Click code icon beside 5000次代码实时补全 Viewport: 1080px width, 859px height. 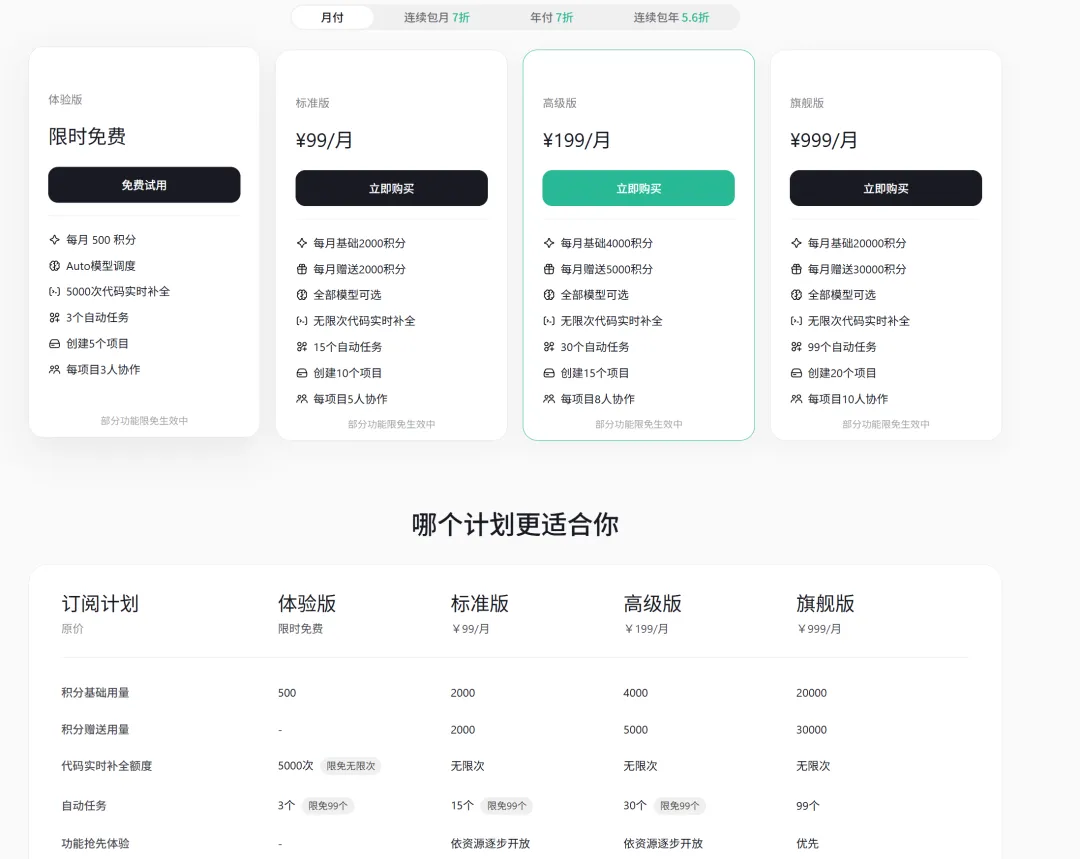tap(54, 291)
